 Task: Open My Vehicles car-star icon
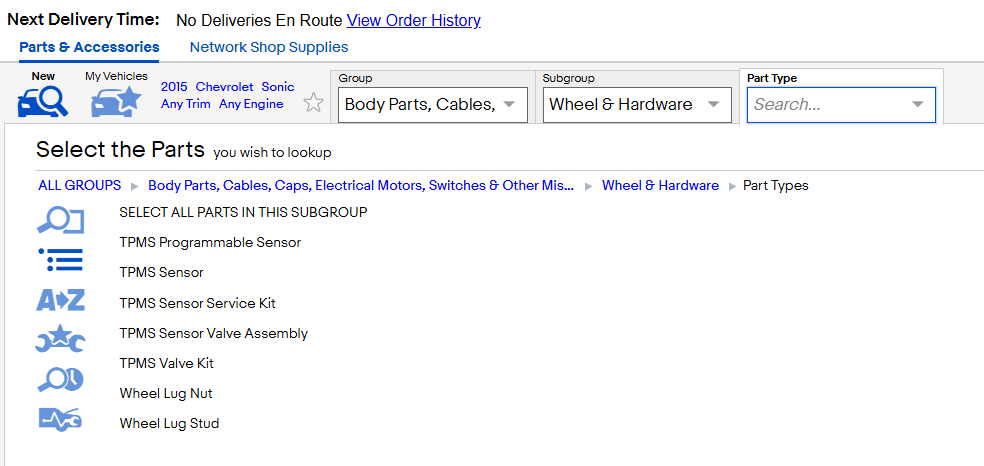tap(116, 102)
